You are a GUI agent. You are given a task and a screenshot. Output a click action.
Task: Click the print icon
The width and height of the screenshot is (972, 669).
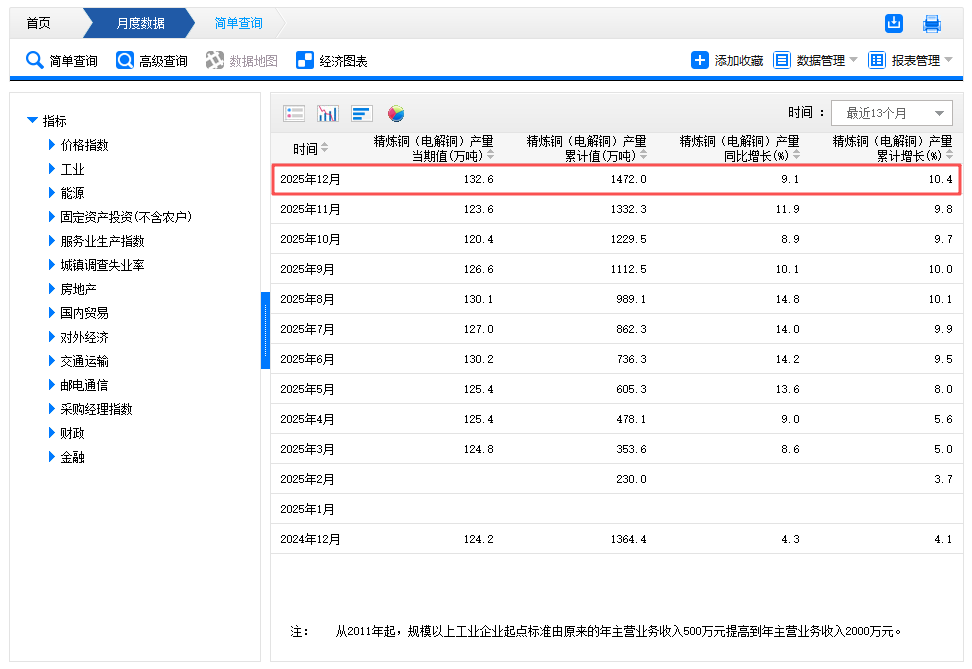click(932, 24)
